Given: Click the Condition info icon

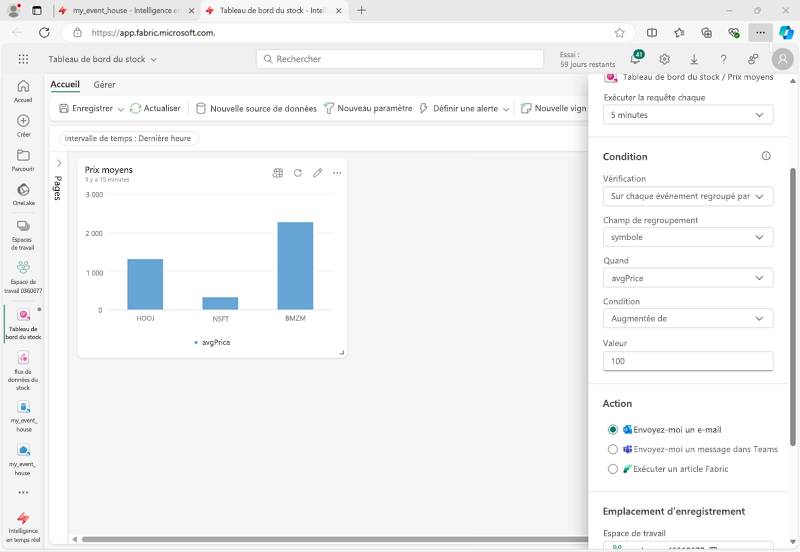Looking at the screenshot, I should [x=766, y=156].
